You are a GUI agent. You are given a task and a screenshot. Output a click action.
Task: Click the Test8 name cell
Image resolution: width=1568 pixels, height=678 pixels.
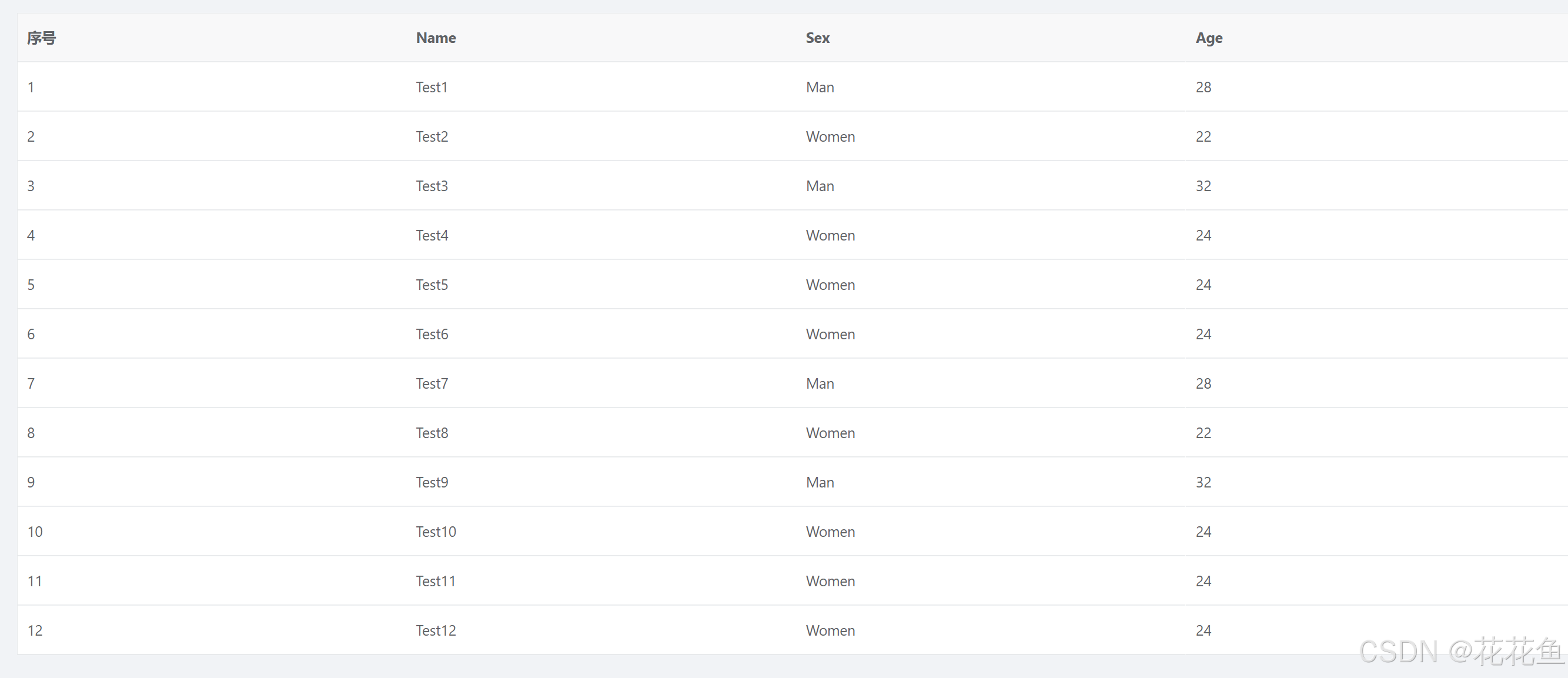(432, 433)
